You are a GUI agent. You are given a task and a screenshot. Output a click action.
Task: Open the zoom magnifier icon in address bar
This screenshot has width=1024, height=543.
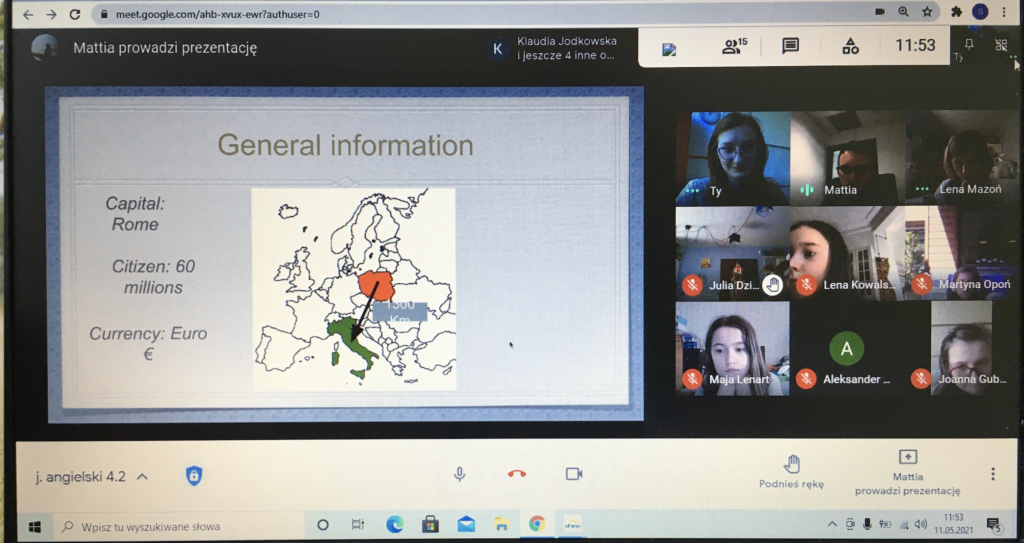pos(903,12)
